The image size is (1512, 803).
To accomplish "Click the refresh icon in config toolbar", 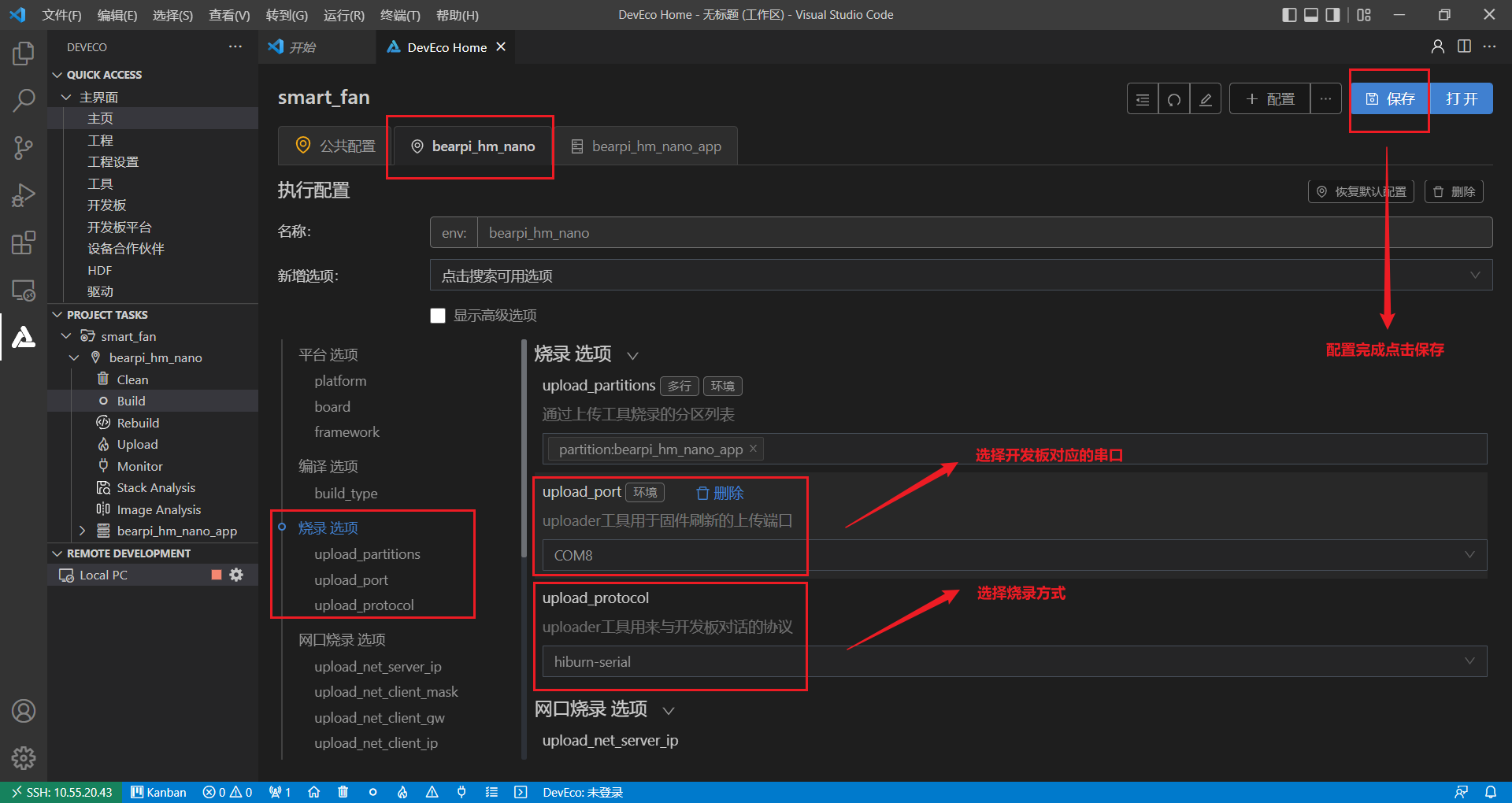I will pyautogui.click(x=1174, y=99).
